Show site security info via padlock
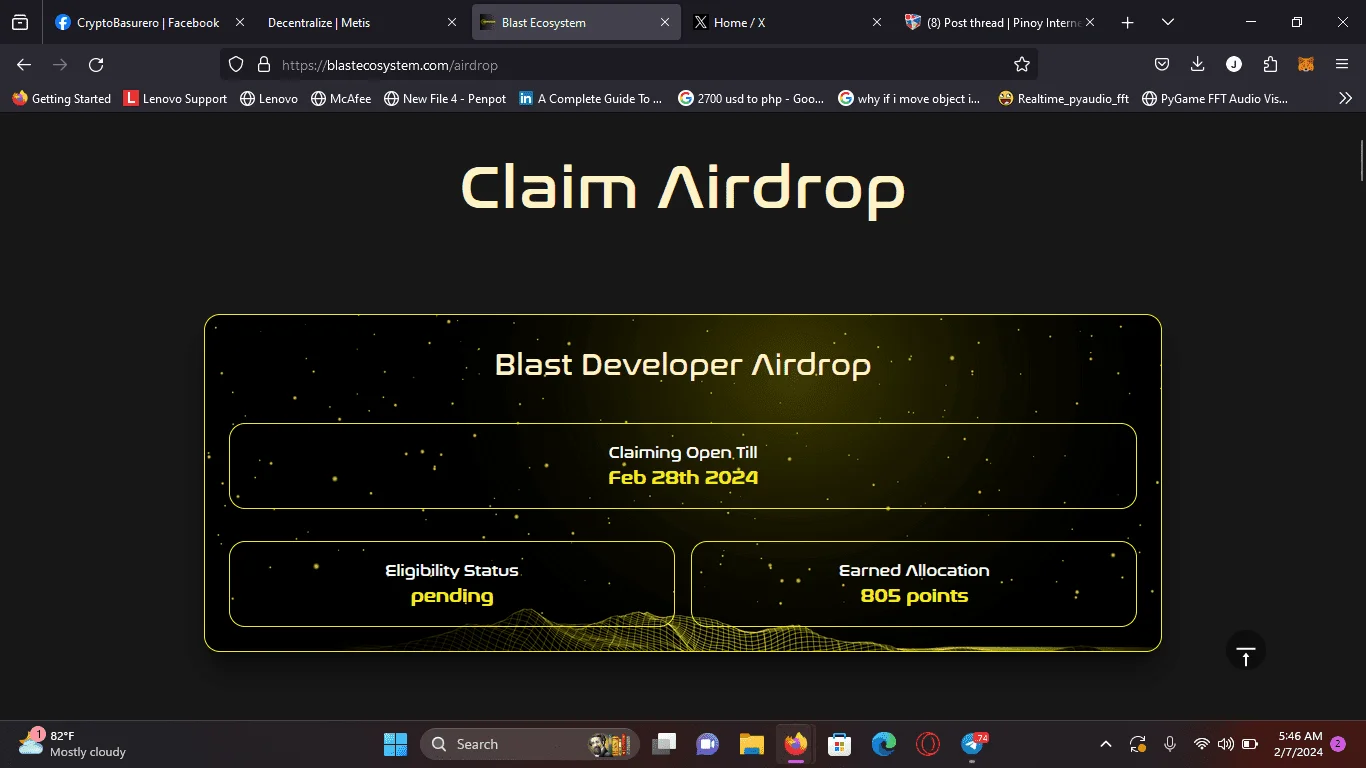This screenshot has height=768, width=1366. (264, 64)
